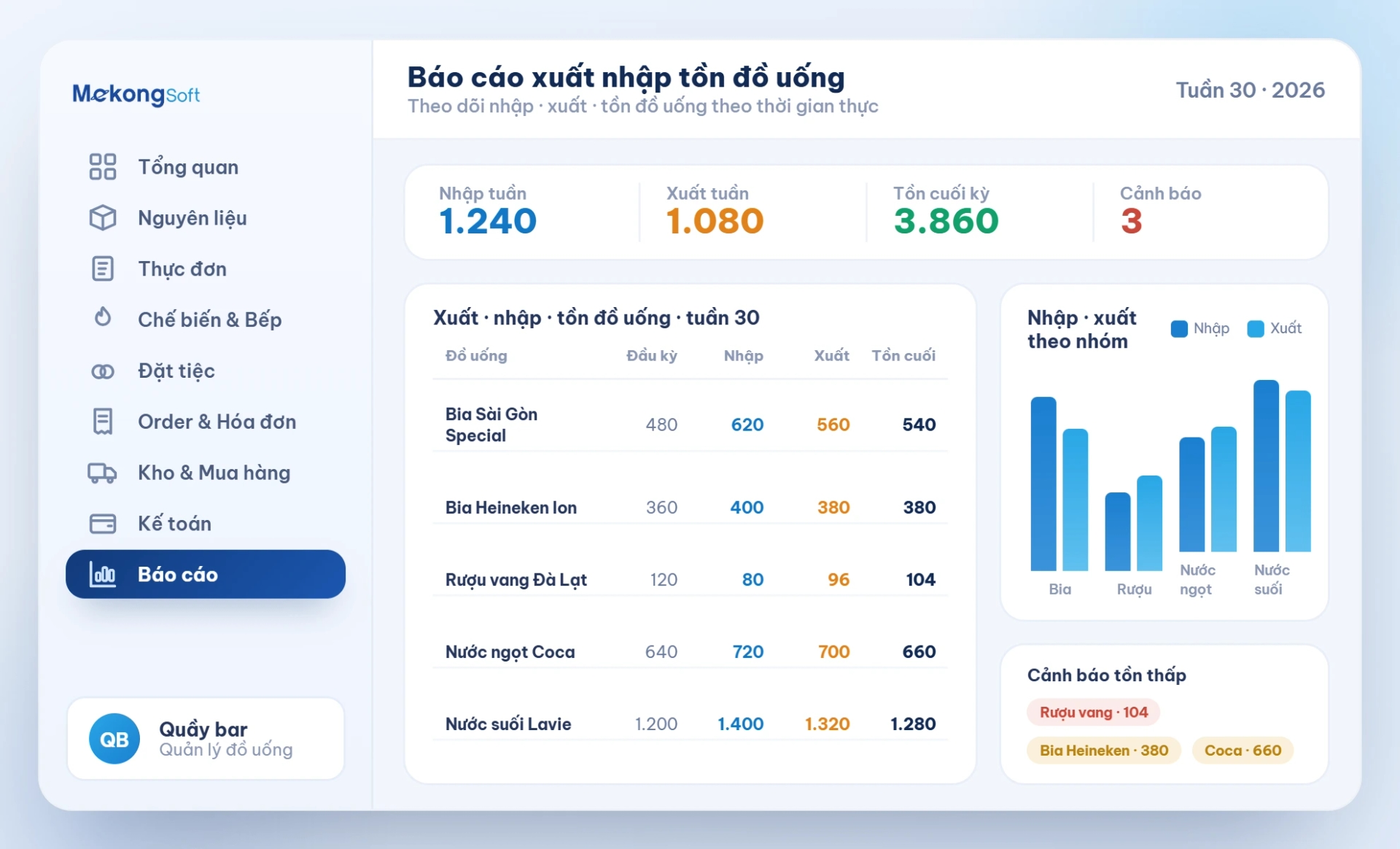1400x849 pixels.
Task: Click the Kho & Mua hàng truck icon
Action: 103,473
